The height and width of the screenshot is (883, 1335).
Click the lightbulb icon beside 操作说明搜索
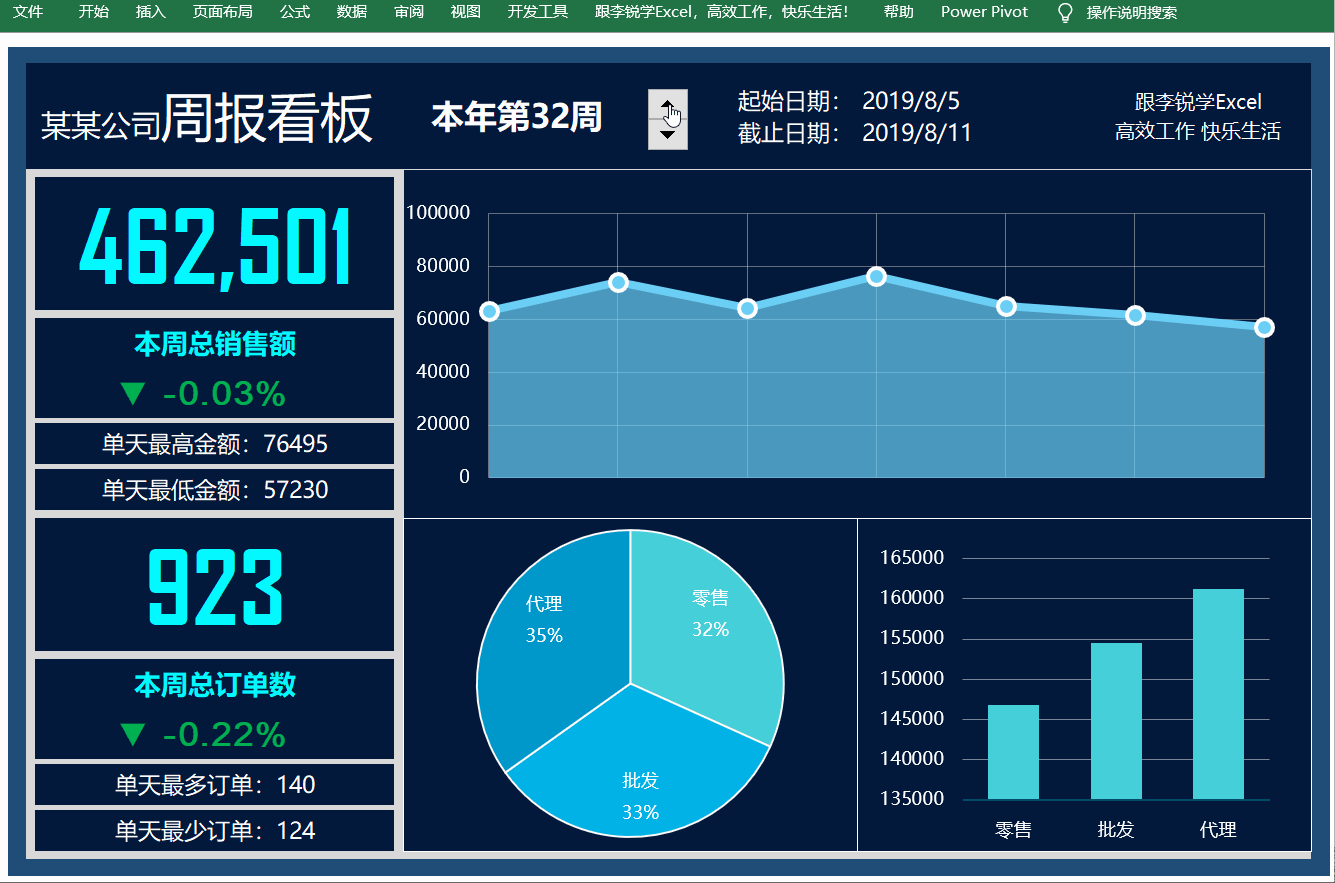(1065, 12)
